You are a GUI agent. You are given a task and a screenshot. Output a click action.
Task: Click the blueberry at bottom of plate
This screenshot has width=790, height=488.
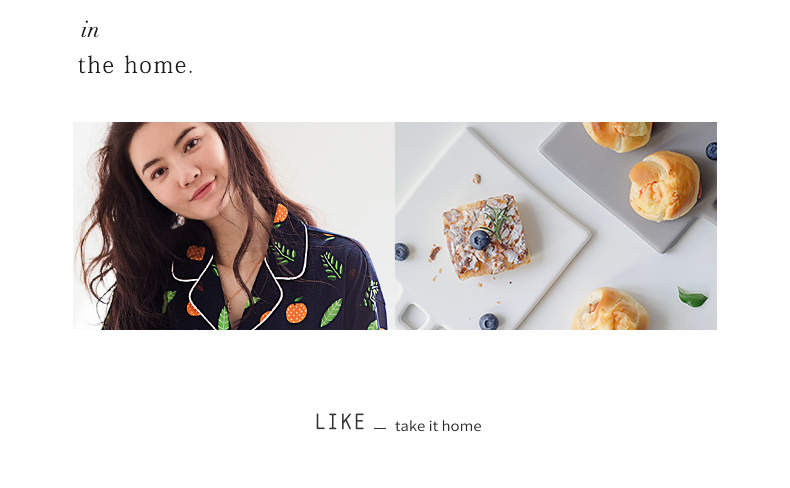488,321
